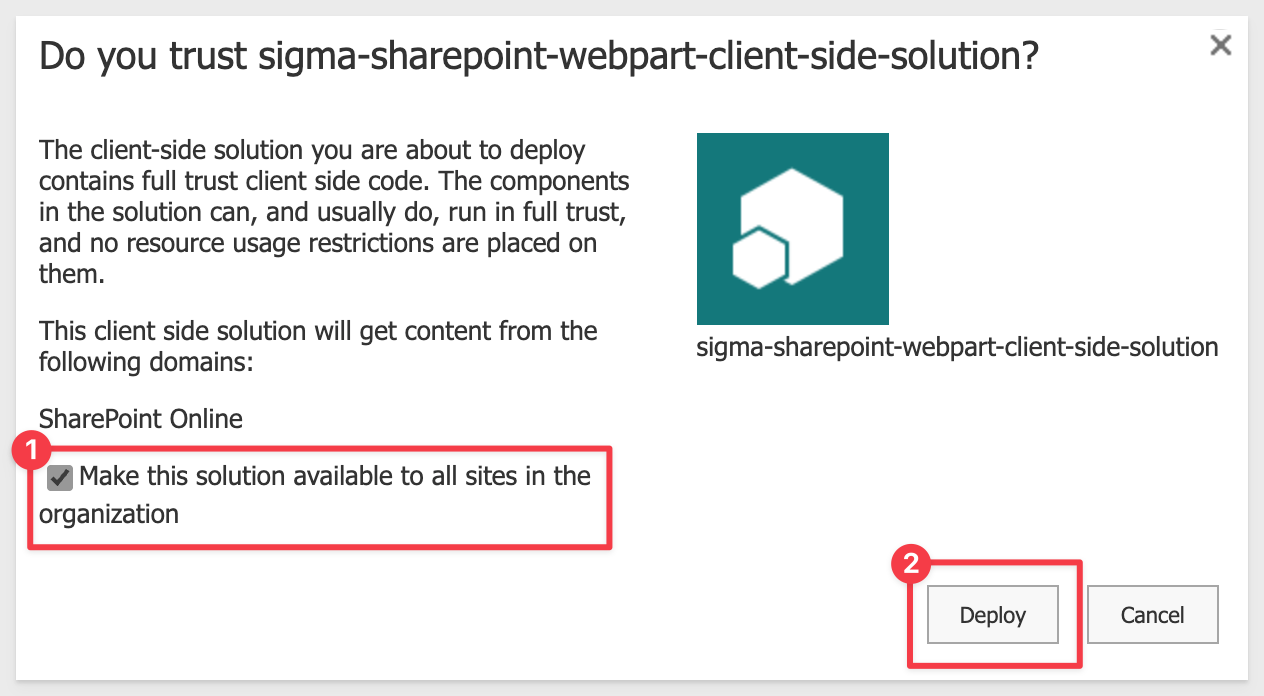Cancel the trust dialog
Image resolution: width=1264 pixels, height=696 pixels.
point(1152,615)
